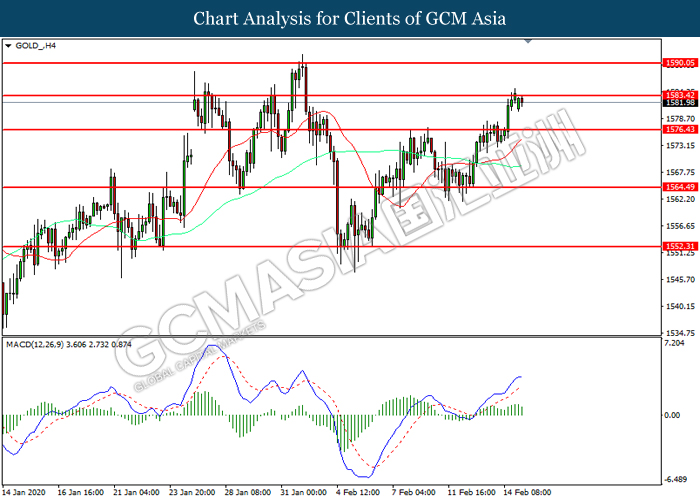The width and height of the screenshot is (700, 500).
Task: Click the MACD 0.00 zero level label
Action: pos(672,415)
